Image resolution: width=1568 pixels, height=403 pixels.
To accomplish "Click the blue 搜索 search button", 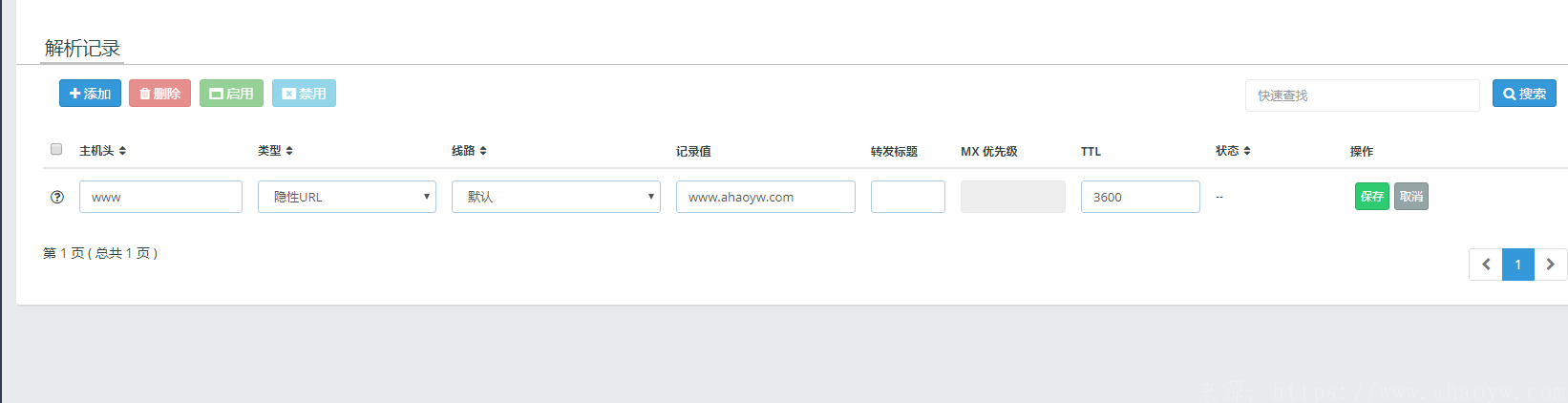I will point(1524,94).
